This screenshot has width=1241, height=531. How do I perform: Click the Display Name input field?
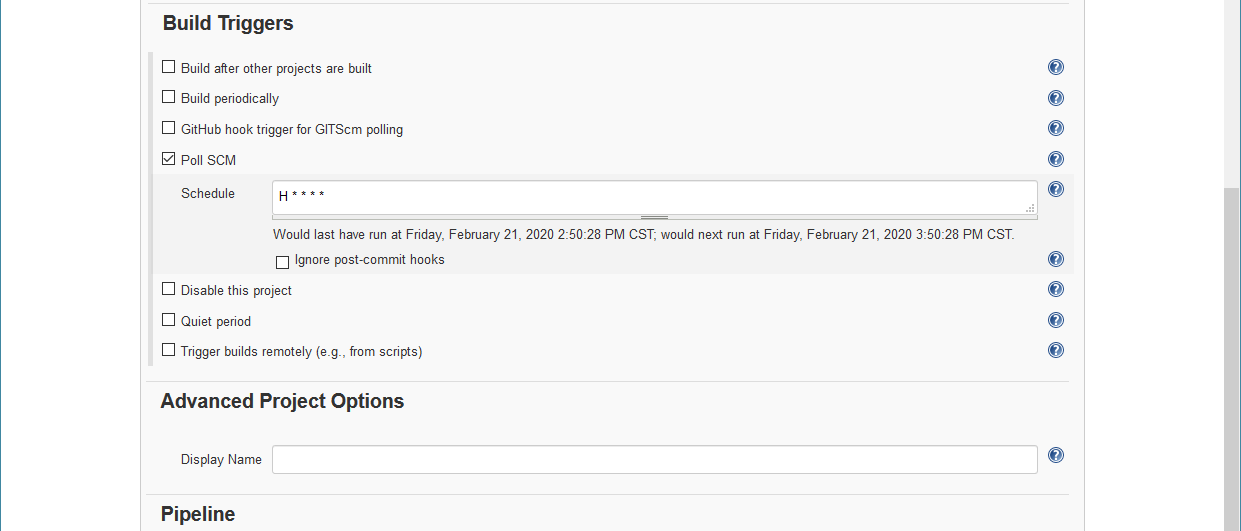(x=654, y=460)
